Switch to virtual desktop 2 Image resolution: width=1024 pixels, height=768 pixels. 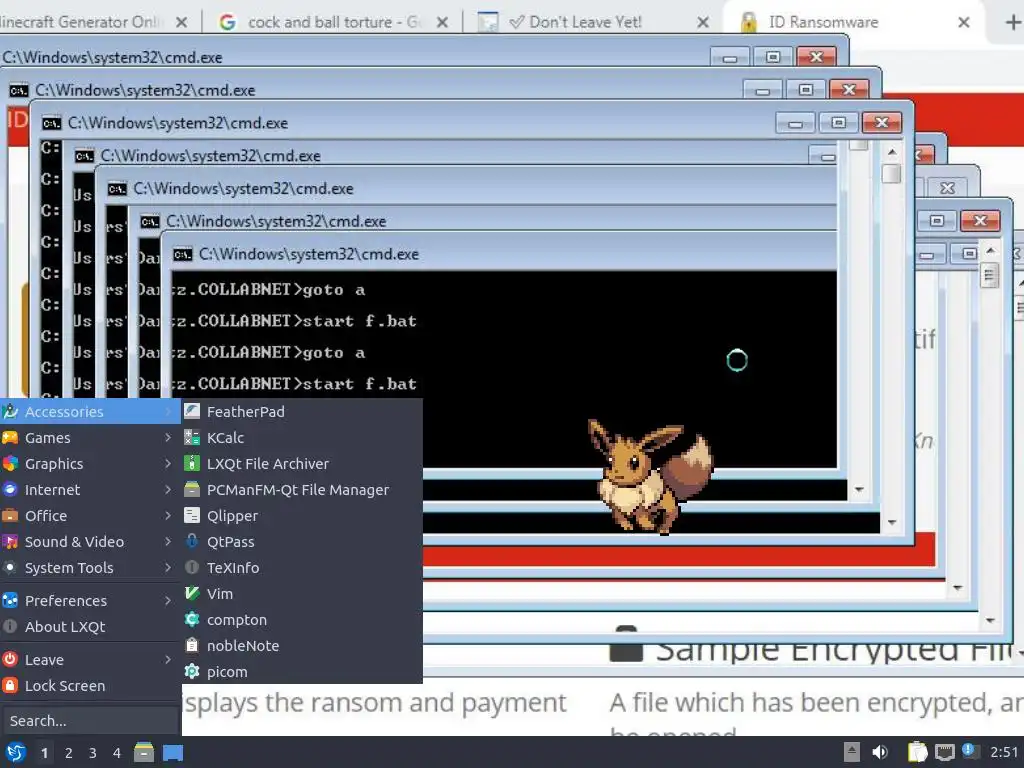(x=69, y=753)
